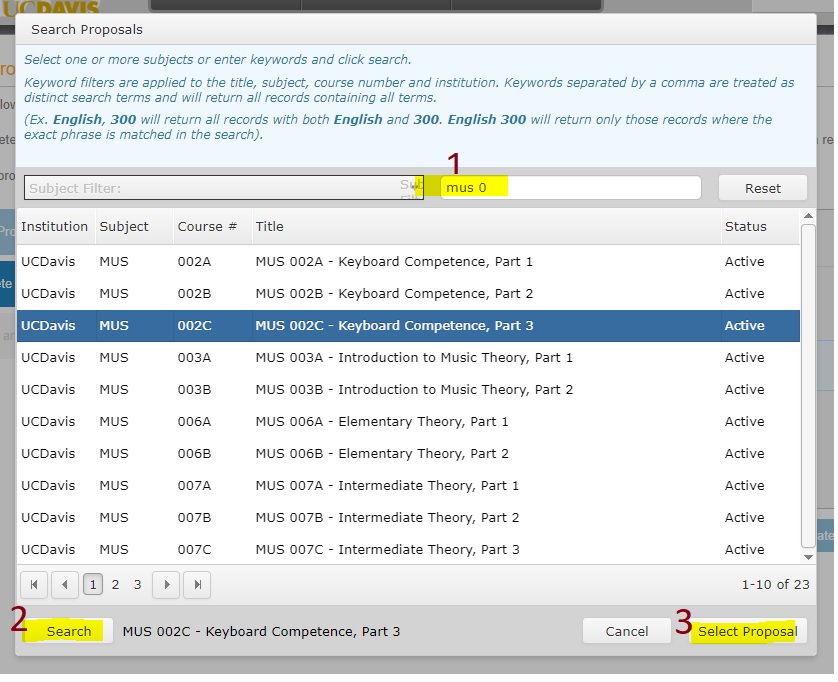Select row MUS 003A - Introduction to Music Theory, Part 1
The height and width of the screenshot is (682, 838).
click(410, 359)
